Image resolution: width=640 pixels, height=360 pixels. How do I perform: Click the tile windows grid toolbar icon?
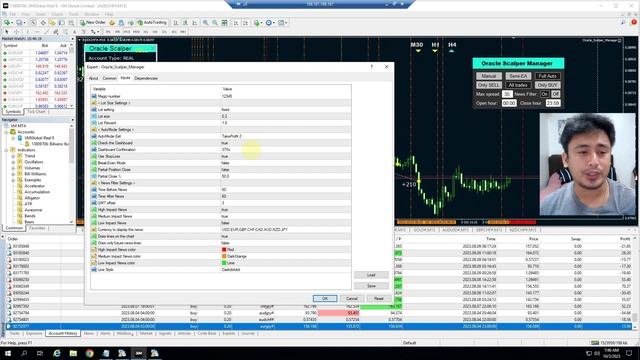tap(224, 23)
